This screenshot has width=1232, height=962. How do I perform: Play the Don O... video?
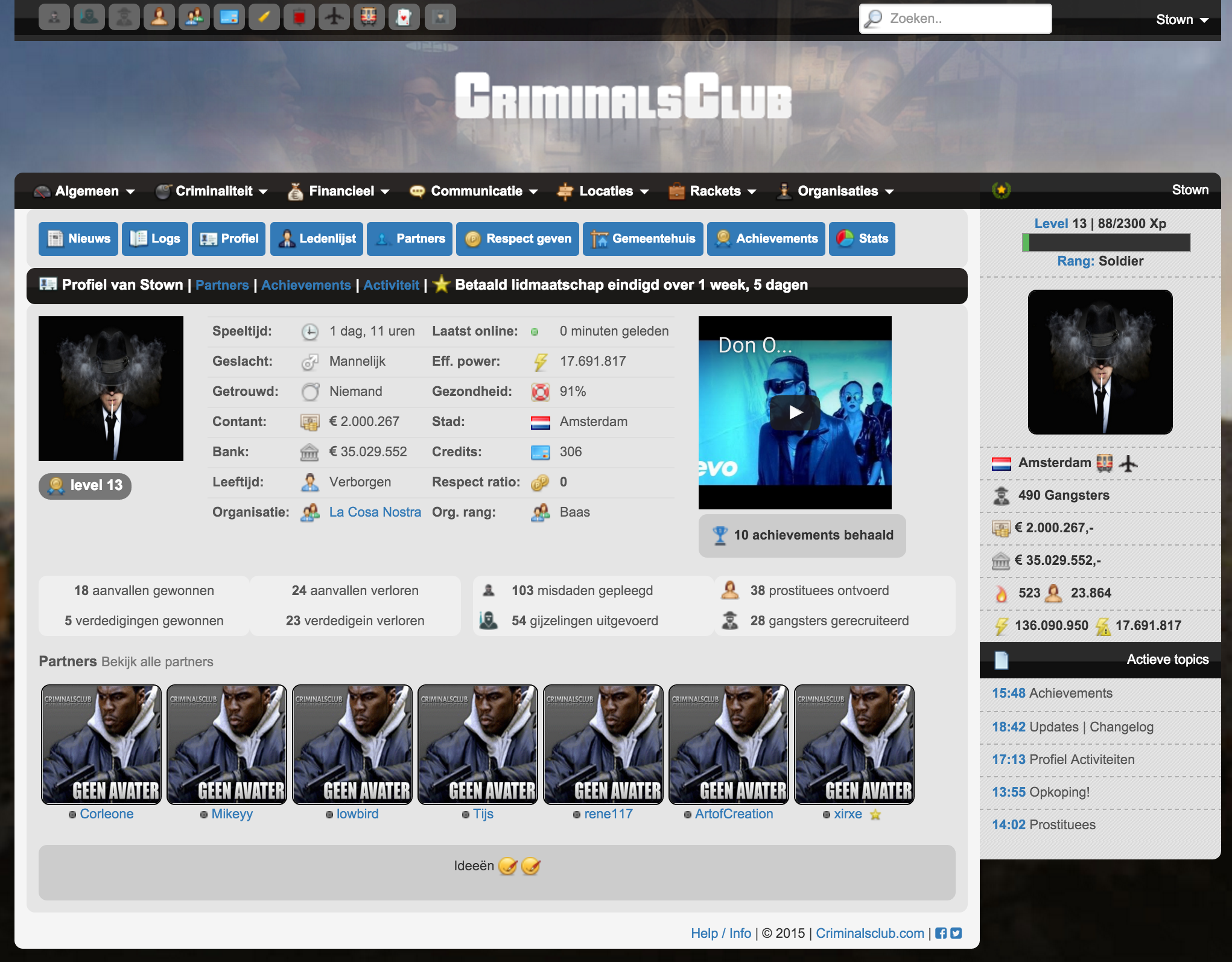point(795,412)
